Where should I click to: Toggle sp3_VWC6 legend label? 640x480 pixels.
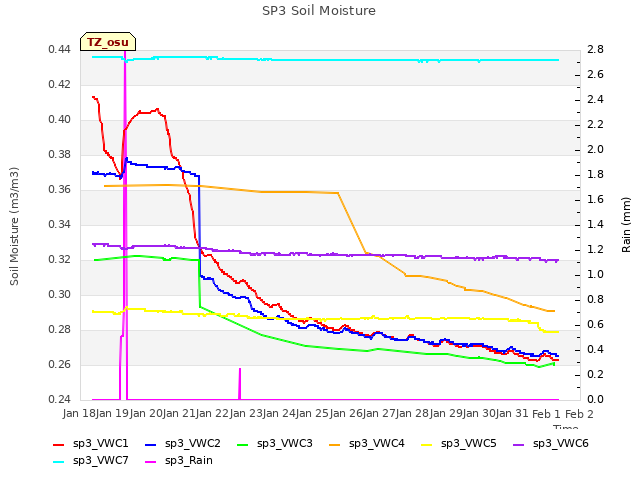[560, 443]
